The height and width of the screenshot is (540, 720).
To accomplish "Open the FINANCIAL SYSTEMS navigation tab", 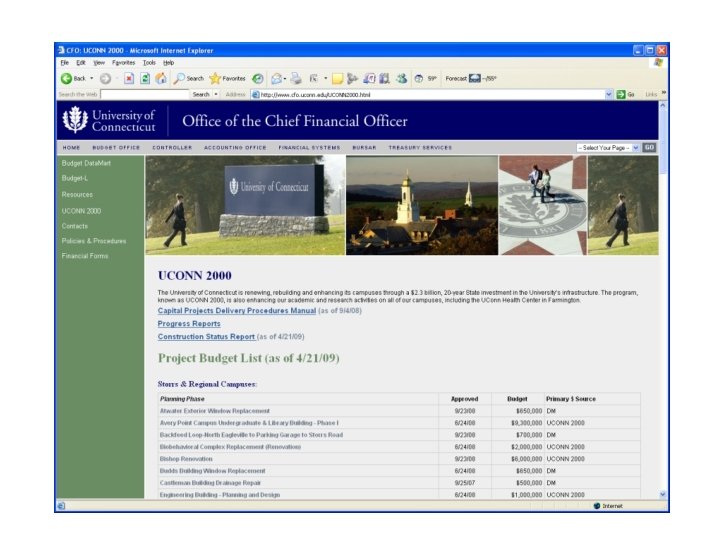I will (309, 148).
